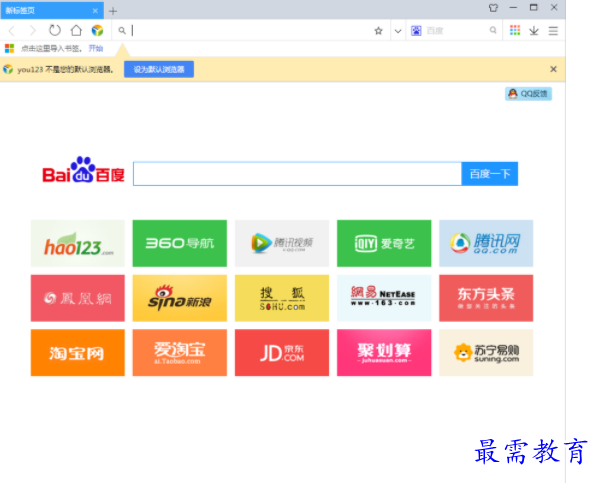Click the Baidu logo on the page

click(x=84, y=170)
